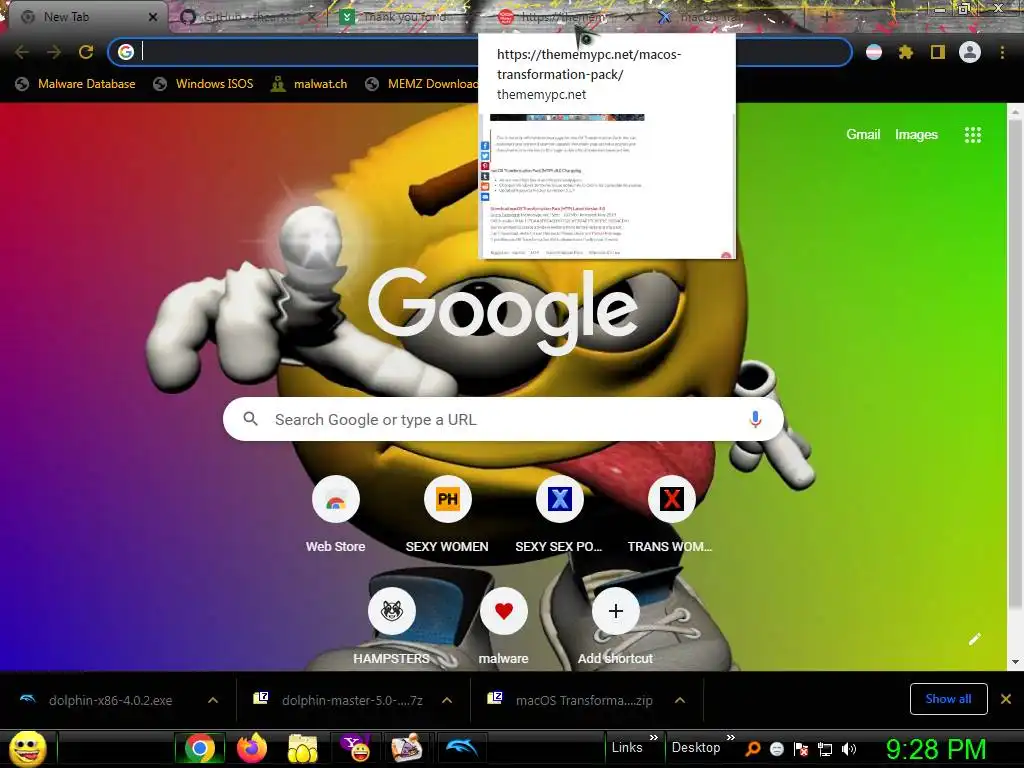Viewport: 1024px width, 768px height.
Task: Launch Firefox from the taskbar
Action: click(251, 748)
